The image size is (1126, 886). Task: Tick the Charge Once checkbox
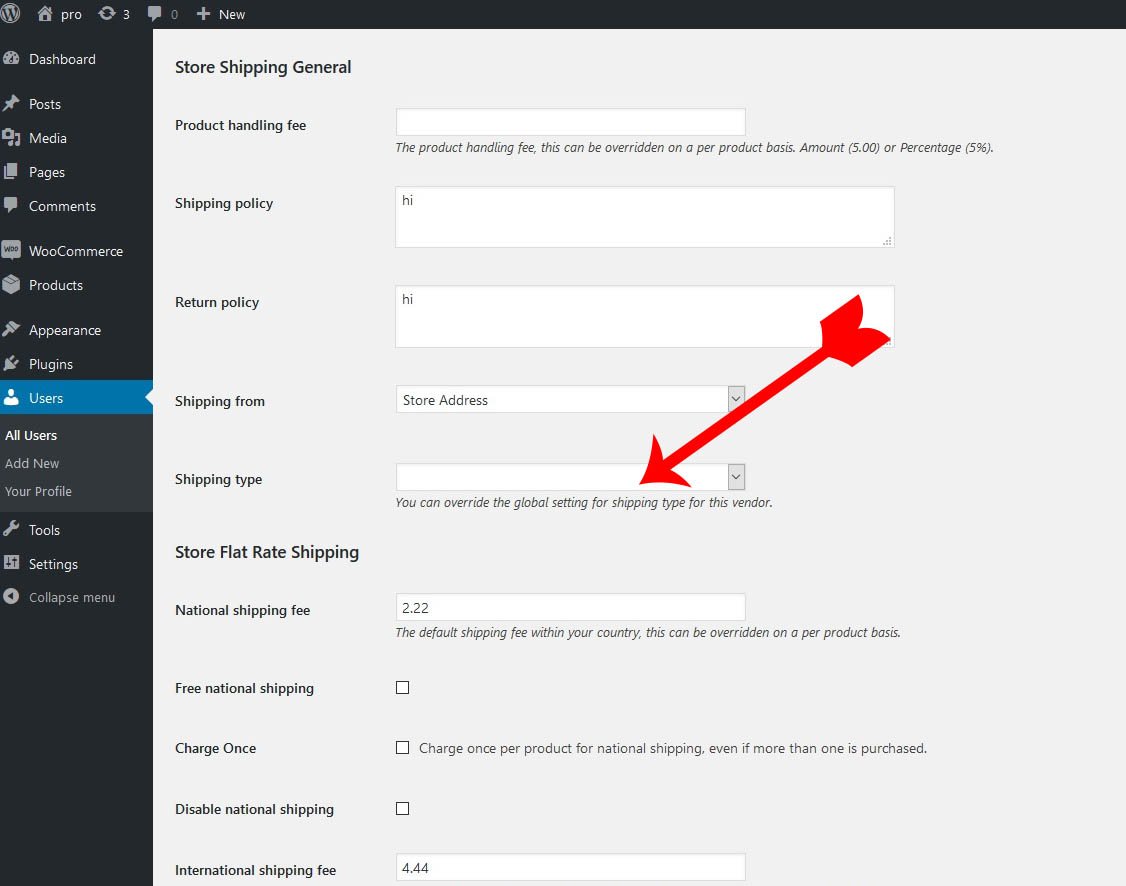pos(402,748)
